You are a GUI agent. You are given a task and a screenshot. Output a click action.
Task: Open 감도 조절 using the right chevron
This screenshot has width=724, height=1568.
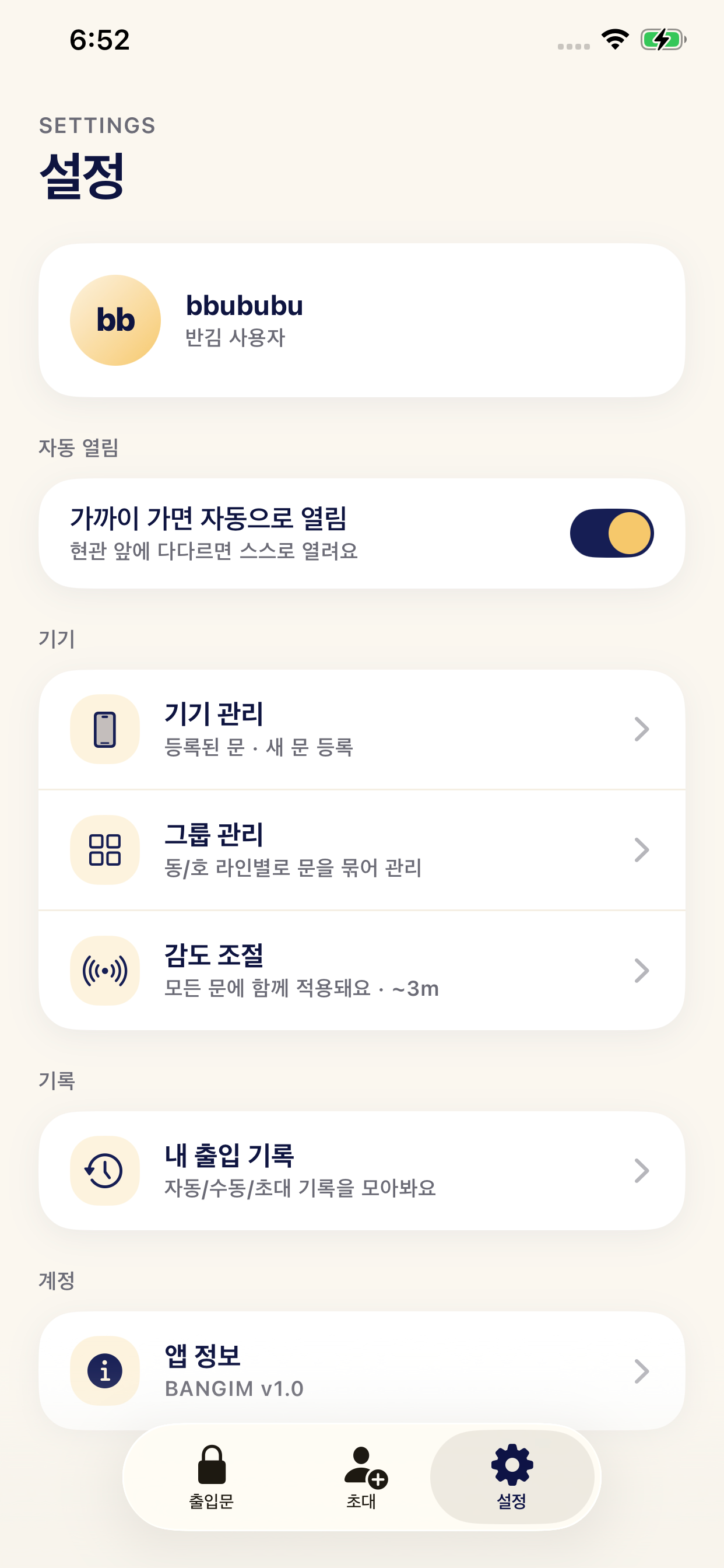tap(642, 970)
